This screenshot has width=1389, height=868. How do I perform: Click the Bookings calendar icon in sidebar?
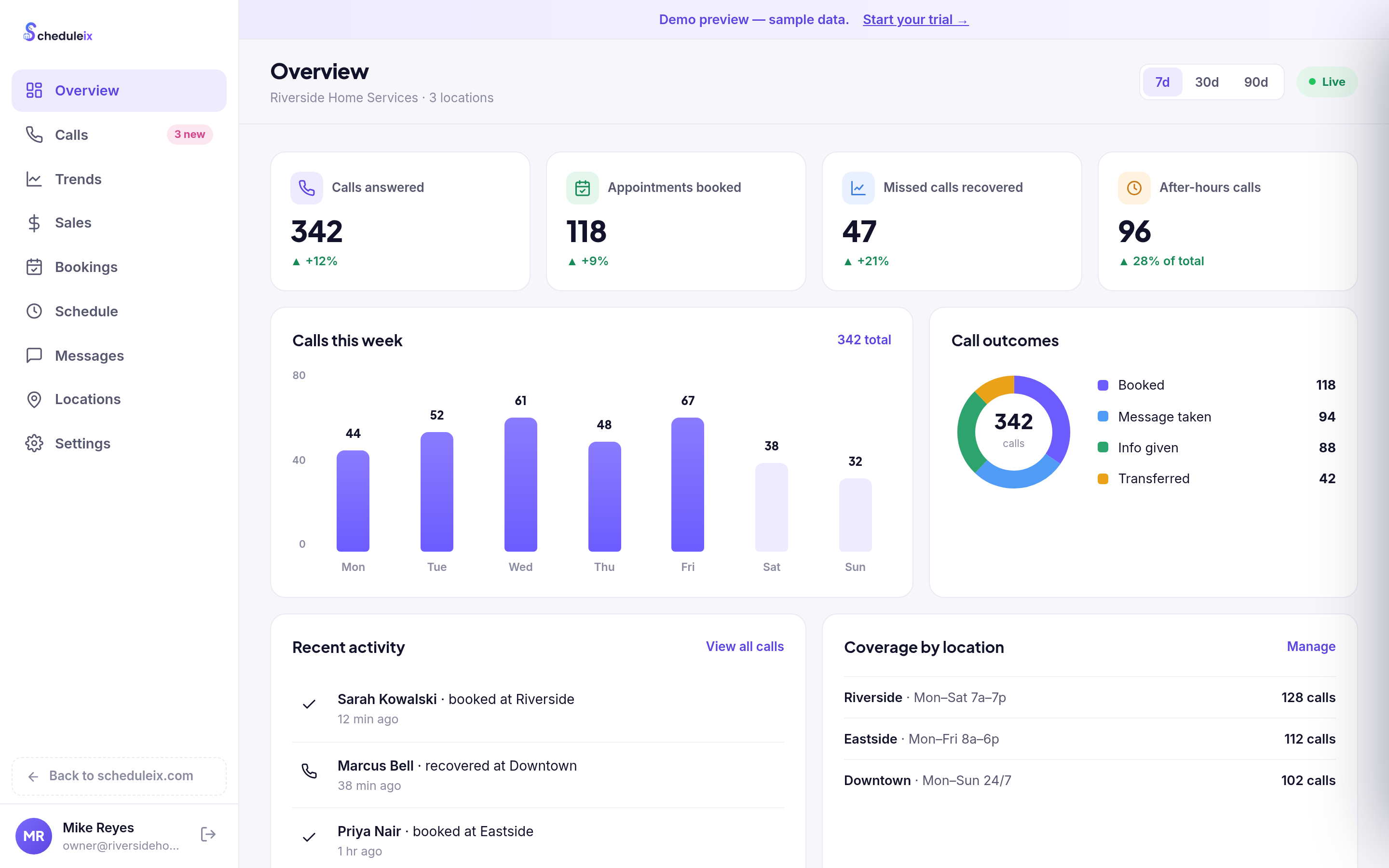coord(34,267)
